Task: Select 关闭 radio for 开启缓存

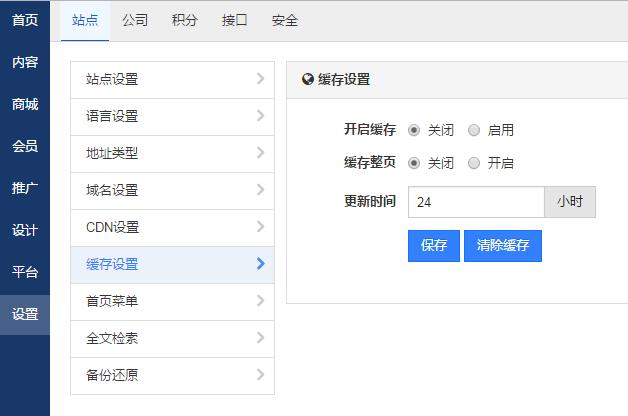Action: 414,130
